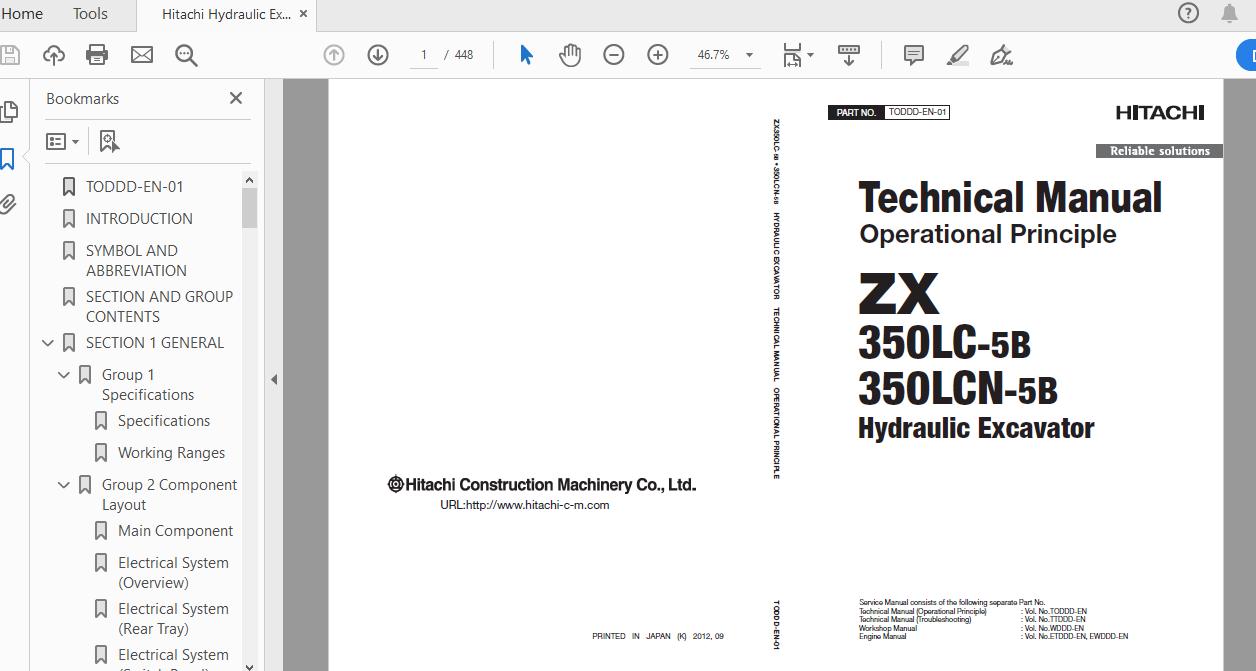Viewport: 1256px width, 671px height.
Task: Click the Zoom in plus icon
Action: click(x=658, y=55)
